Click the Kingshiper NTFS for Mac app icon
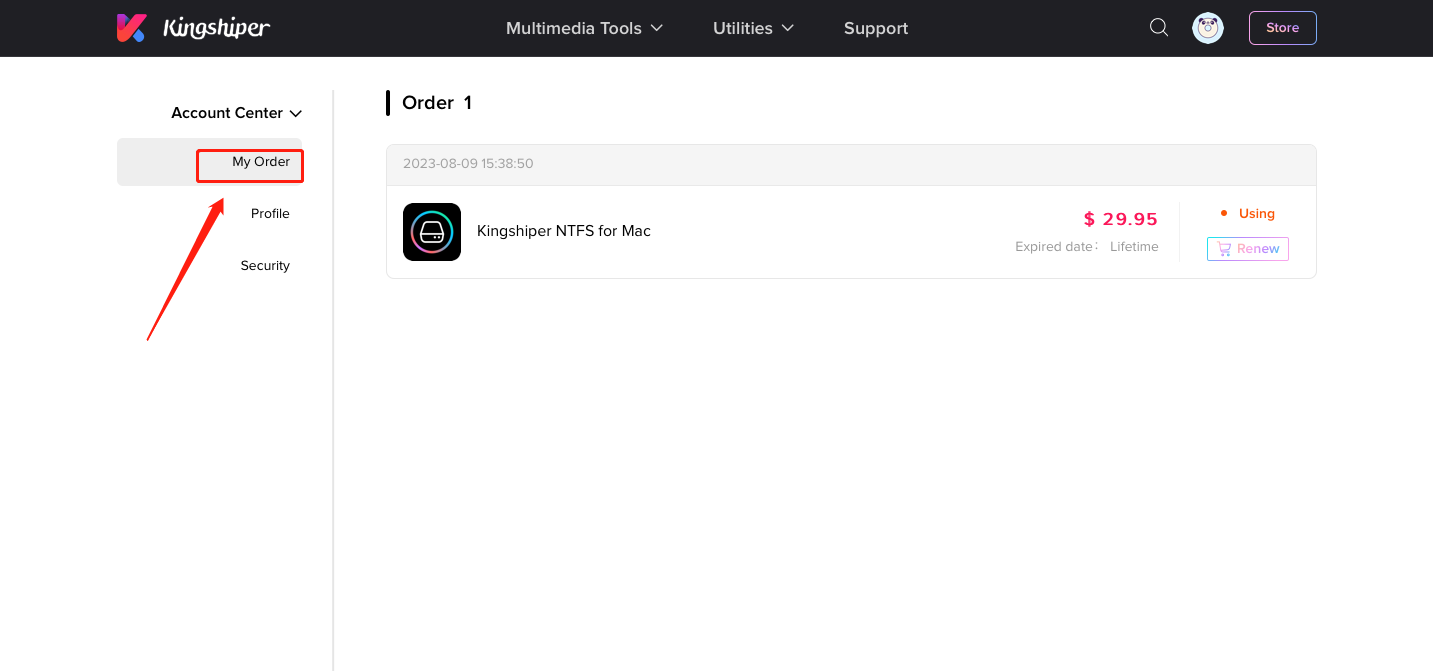This screenshot has width=1433, height=671. pyautogui.click(x=432, y=232)
